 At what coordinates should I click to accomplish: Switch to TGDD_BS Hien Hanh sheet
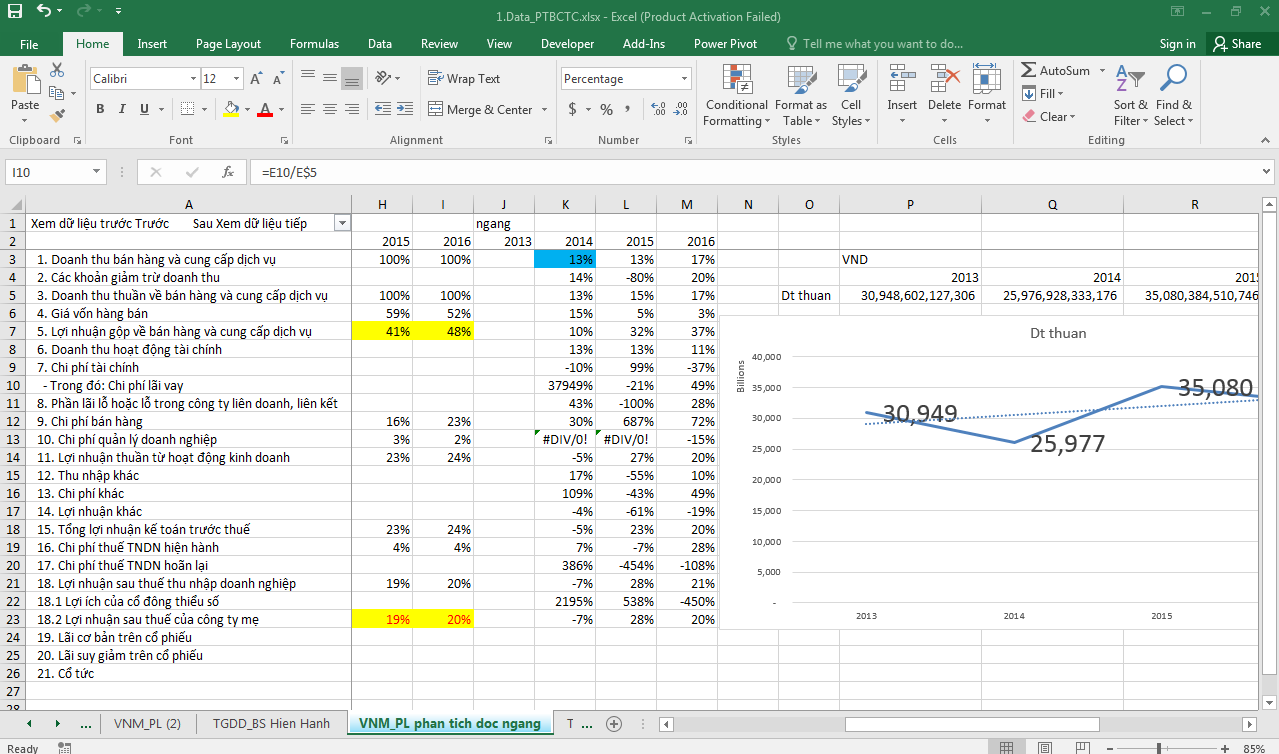[271, 723]
